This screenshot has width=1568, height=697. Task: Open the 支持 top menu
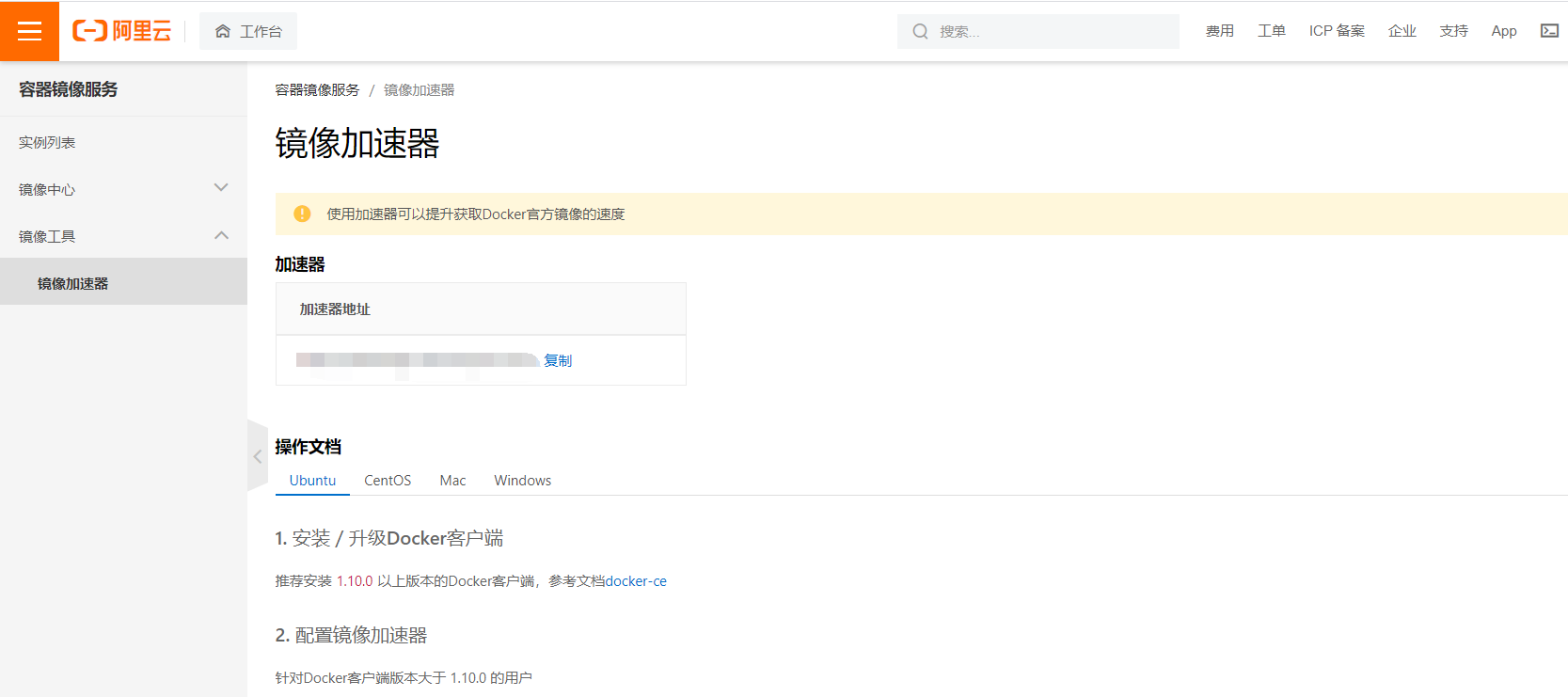[x=1454, y=31]
